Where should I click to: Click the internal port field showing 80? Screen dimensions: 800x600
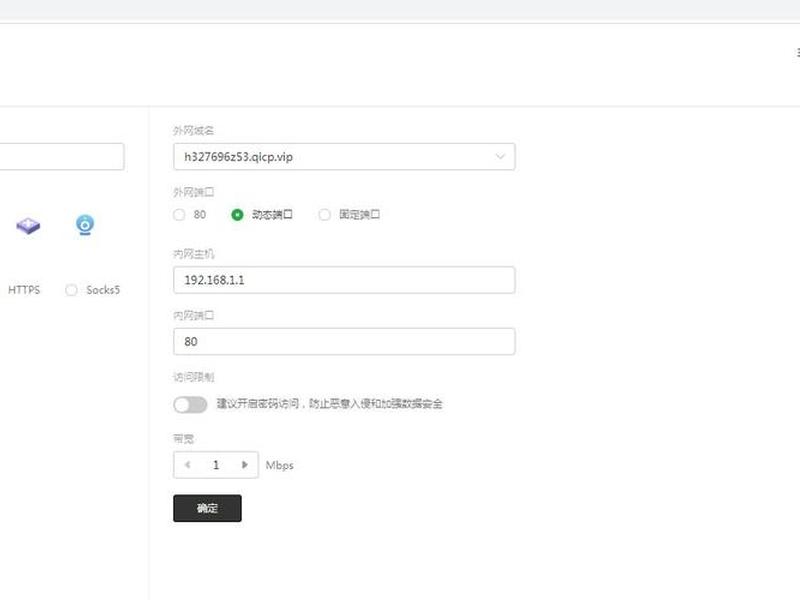pos(344,341)
